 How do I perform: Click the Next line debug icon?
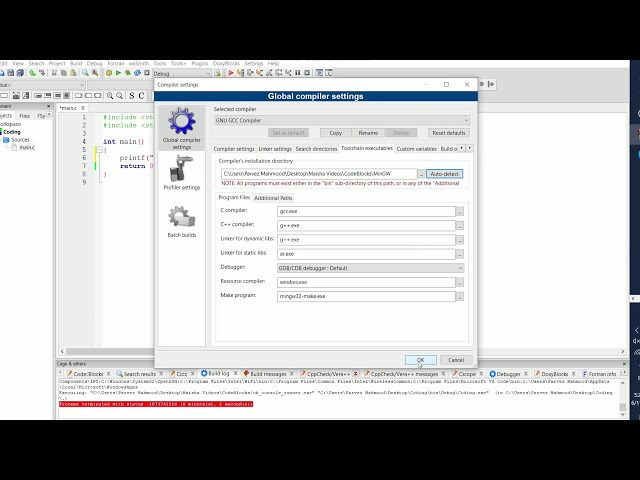click(250, 73)
